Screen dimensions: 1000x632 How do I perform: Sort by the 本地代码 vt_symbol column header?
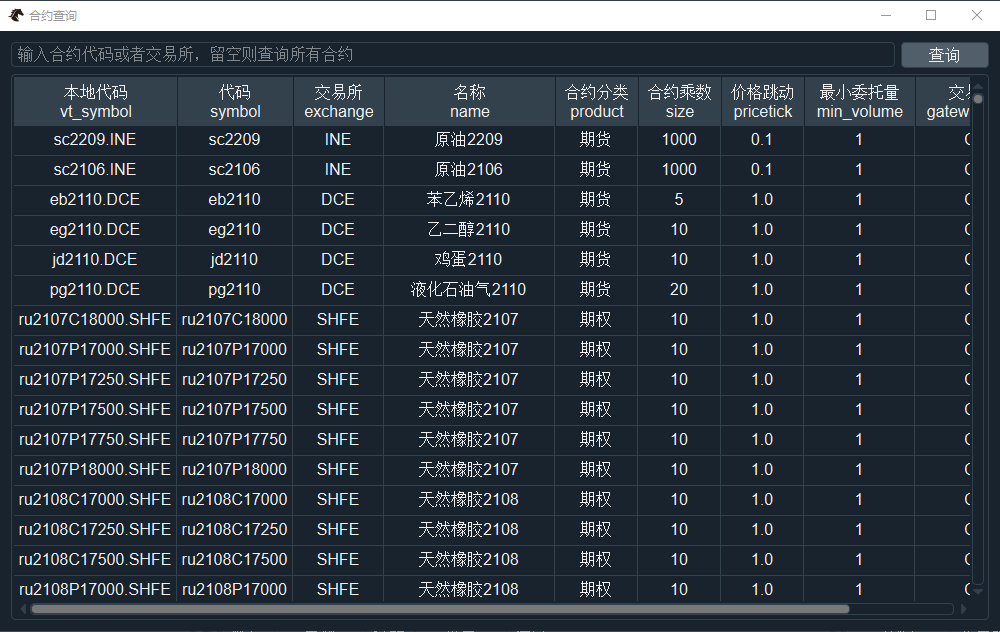click(x=93, y=101)
